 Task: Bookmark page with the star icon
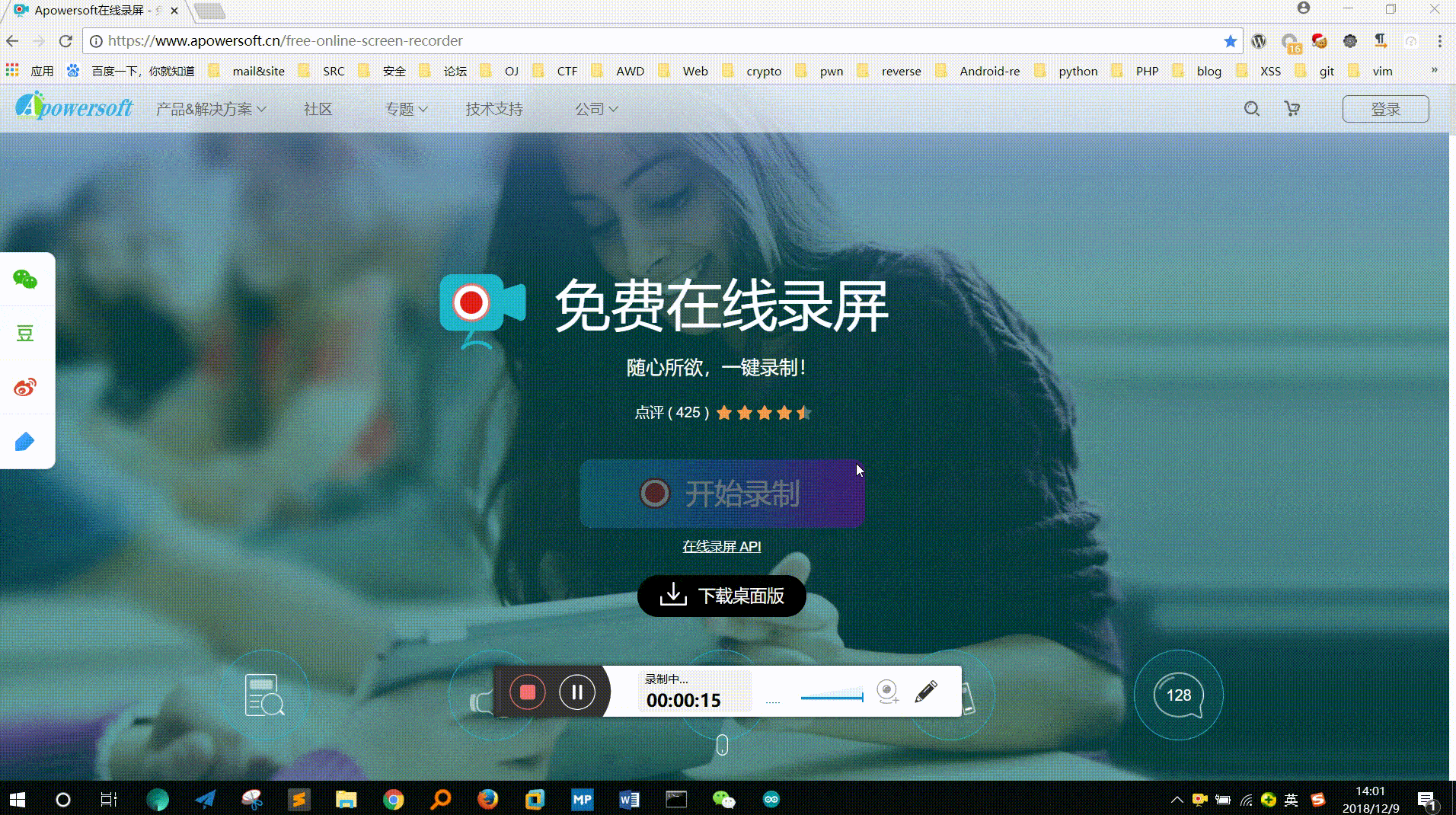(1230, 41)
